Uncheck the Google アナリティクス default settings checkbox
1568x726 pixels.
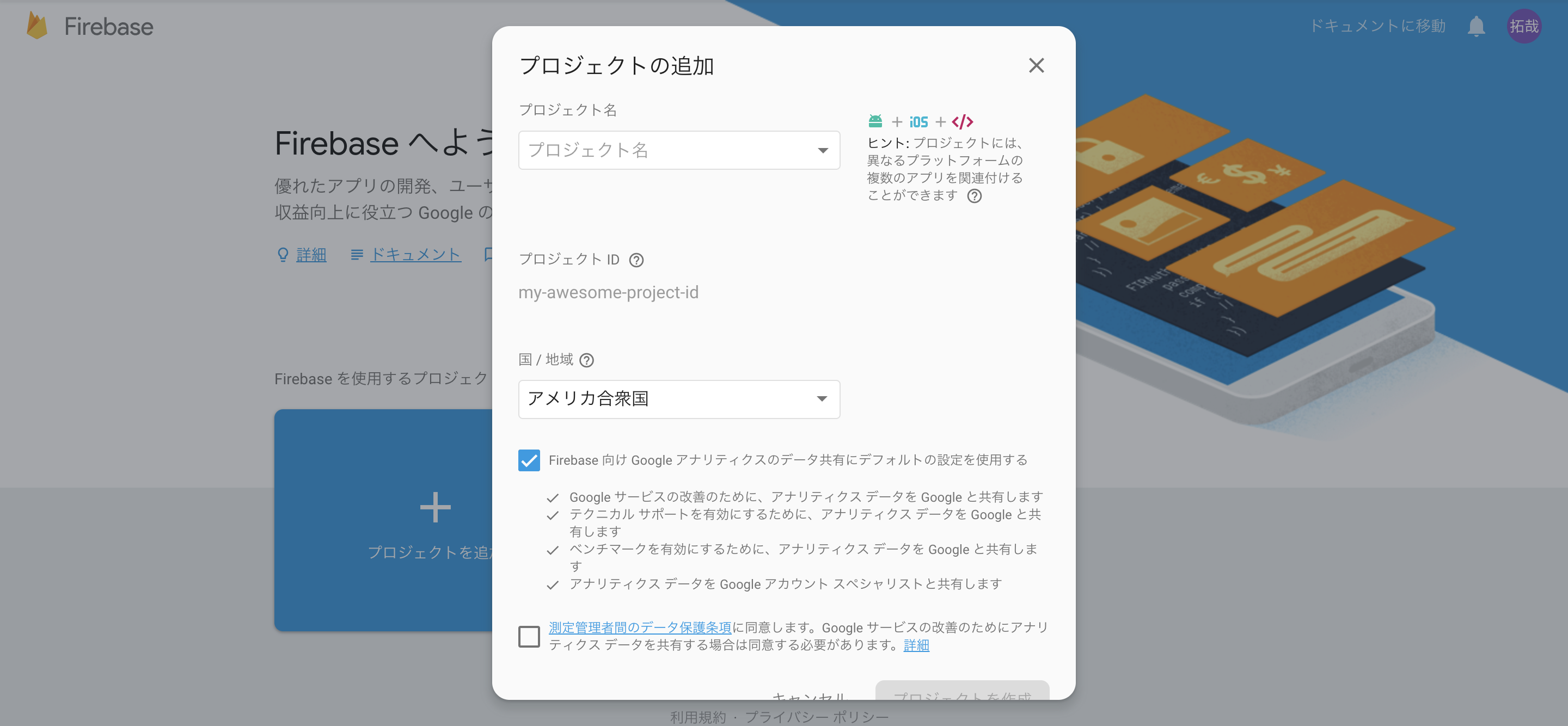(x=529, y=460)
